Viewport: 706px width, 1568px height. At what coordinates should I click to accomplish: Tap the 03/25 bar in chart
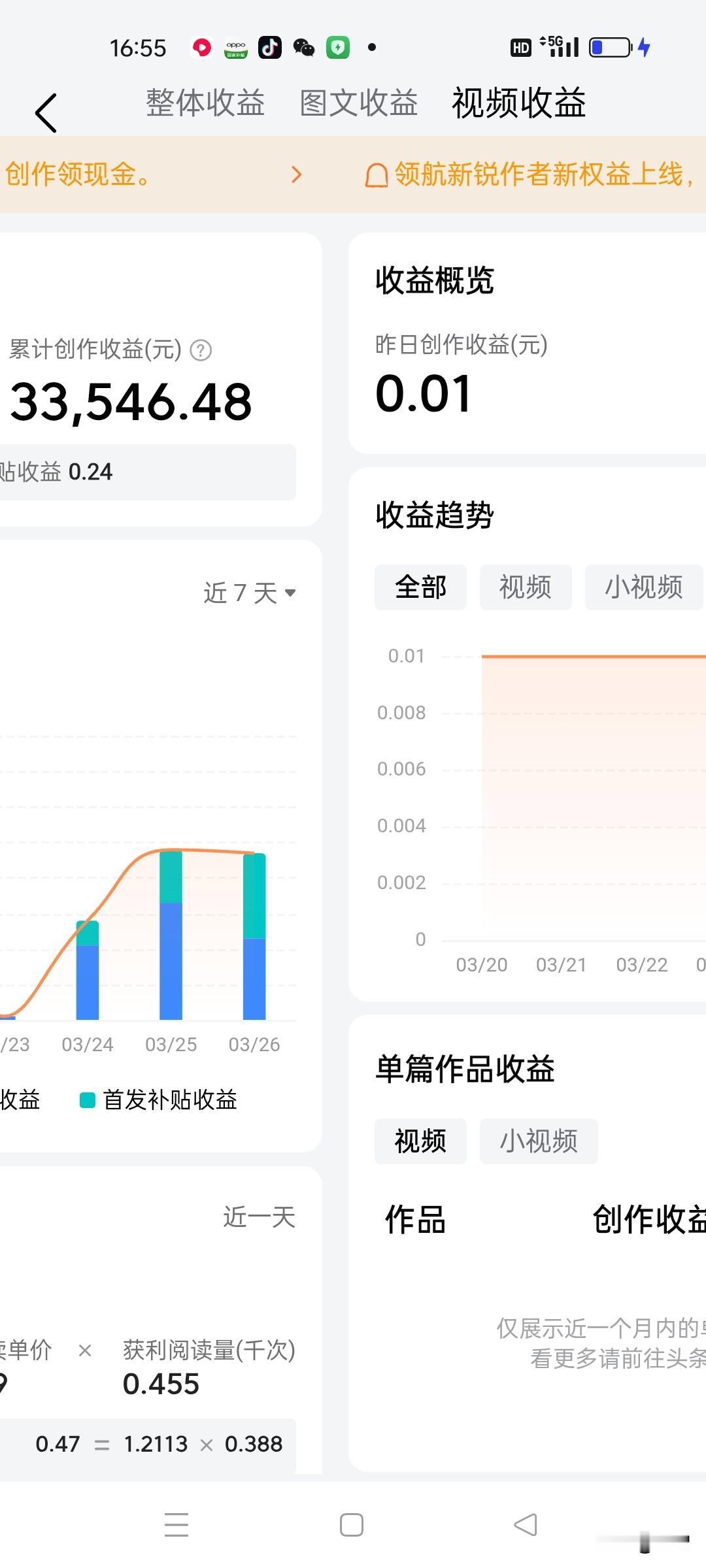coord(171,935)
